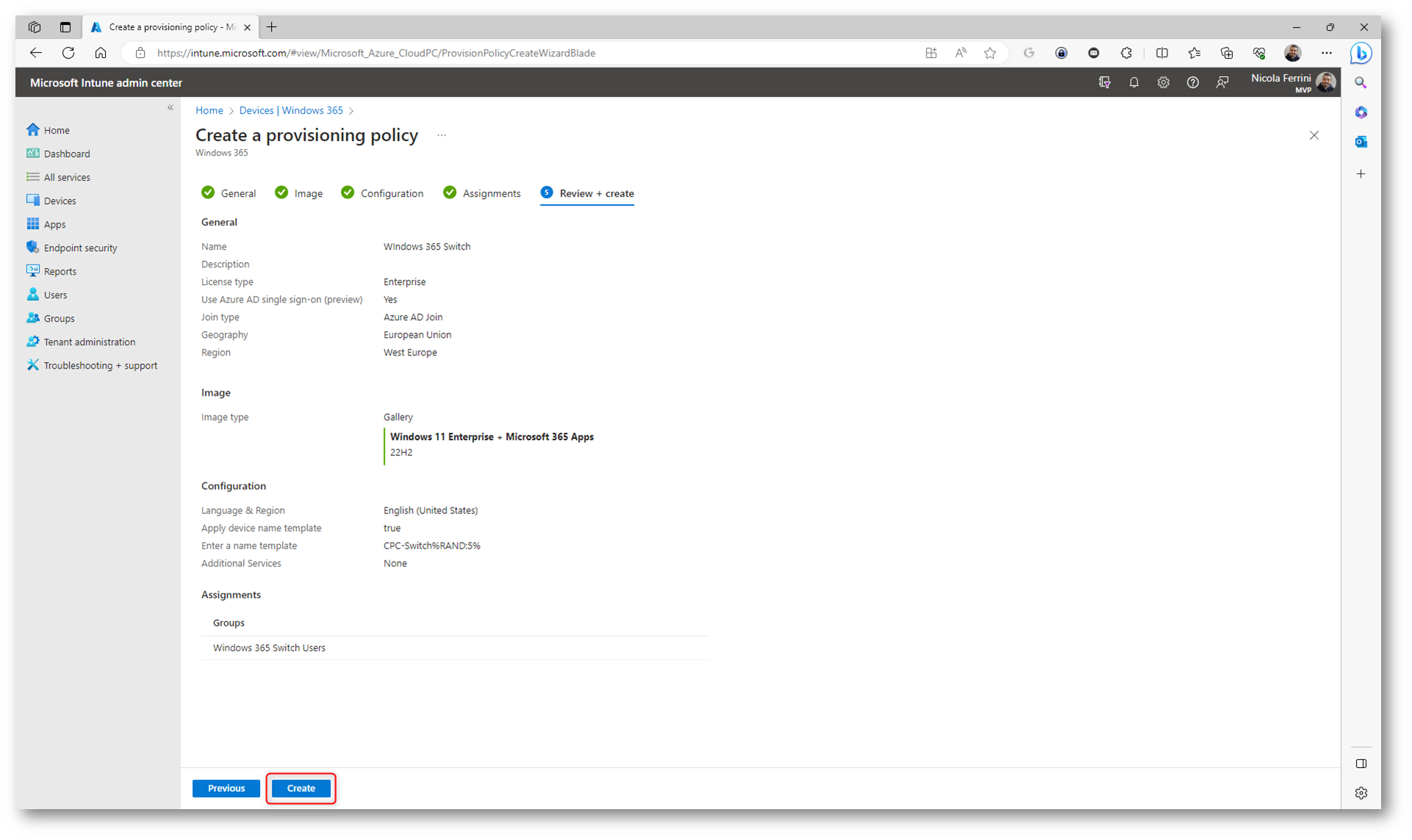Open Edge sidebar settings gear

point(1361,793)
